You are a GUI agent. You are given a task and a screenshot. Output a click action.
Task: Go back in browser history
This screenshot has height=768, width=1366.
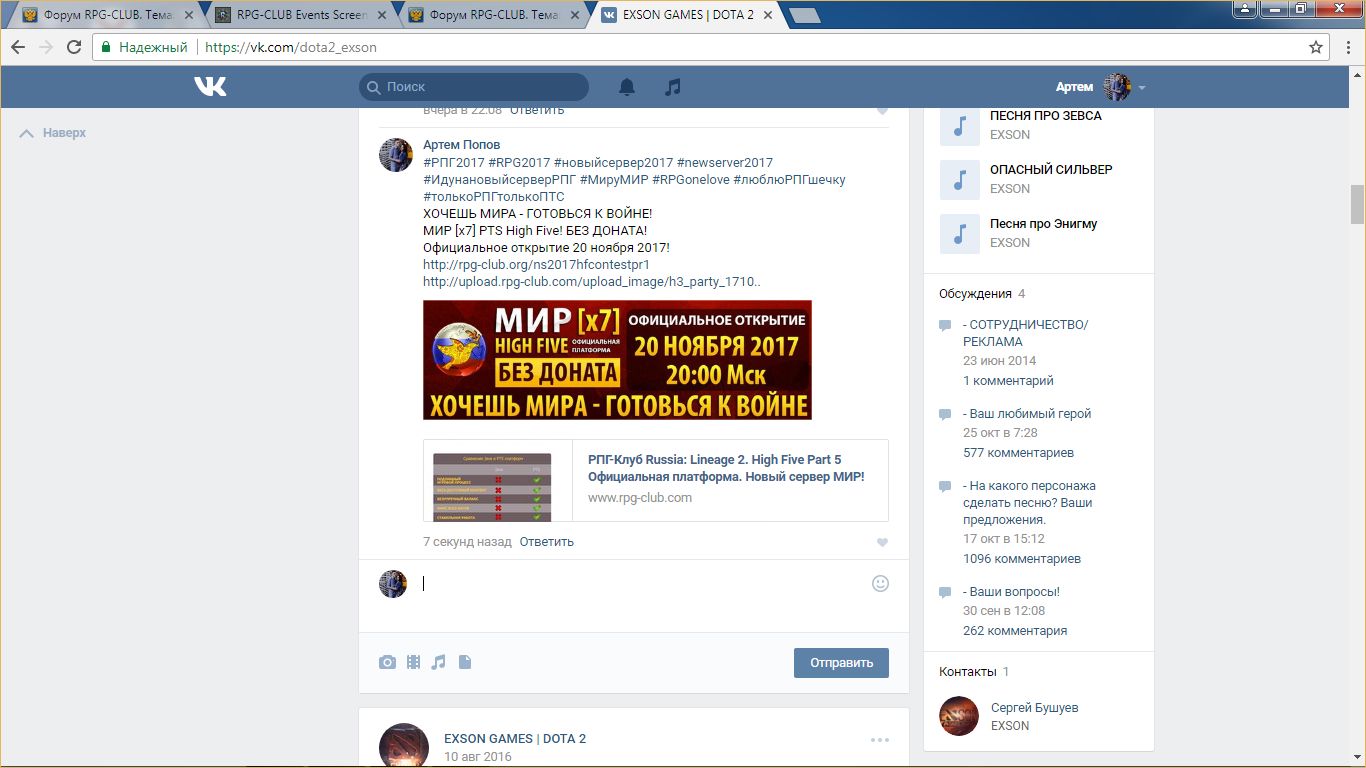point(18,47)
